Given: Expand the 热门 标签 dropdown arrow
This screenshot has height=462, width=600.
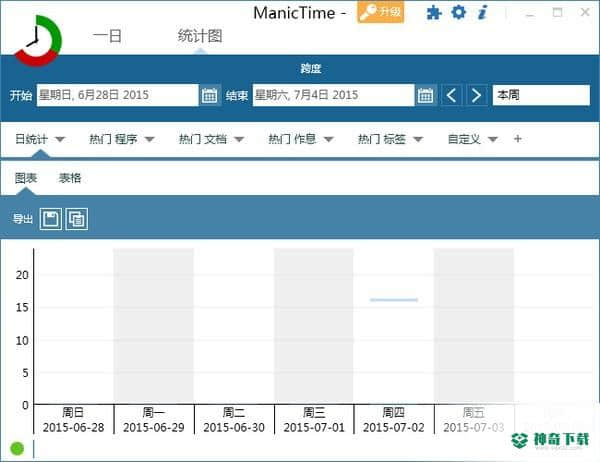Looking at the screenshot, I should [418, 139].
